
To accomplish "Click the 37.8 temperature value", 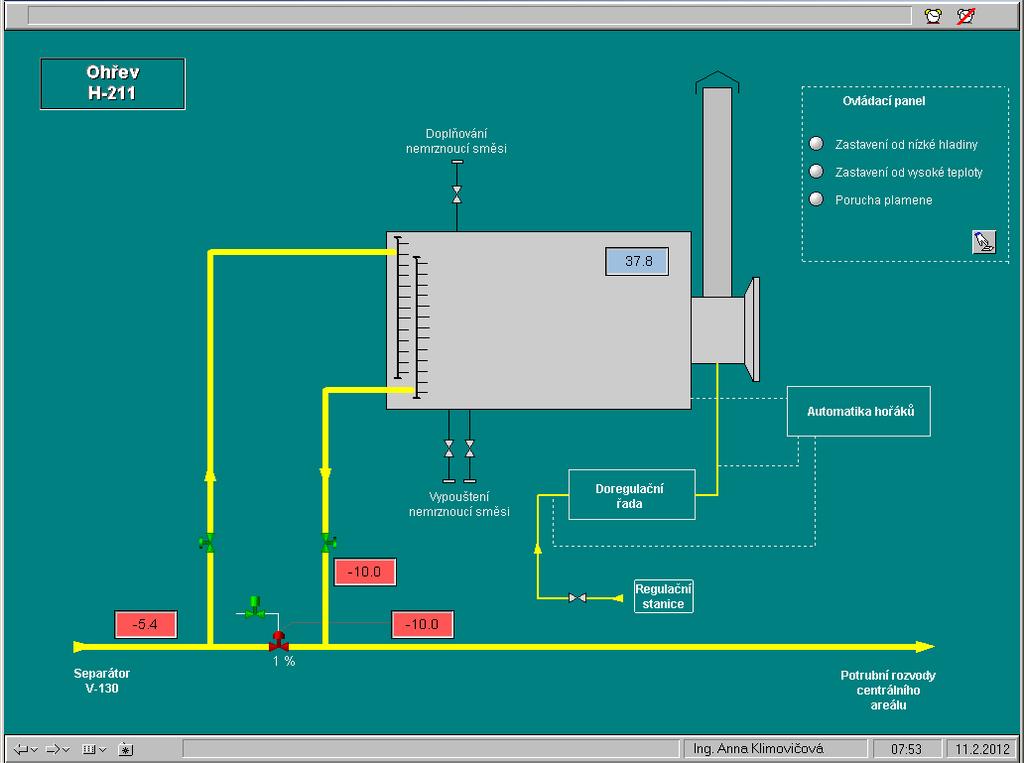I will (x=637, y=261).
